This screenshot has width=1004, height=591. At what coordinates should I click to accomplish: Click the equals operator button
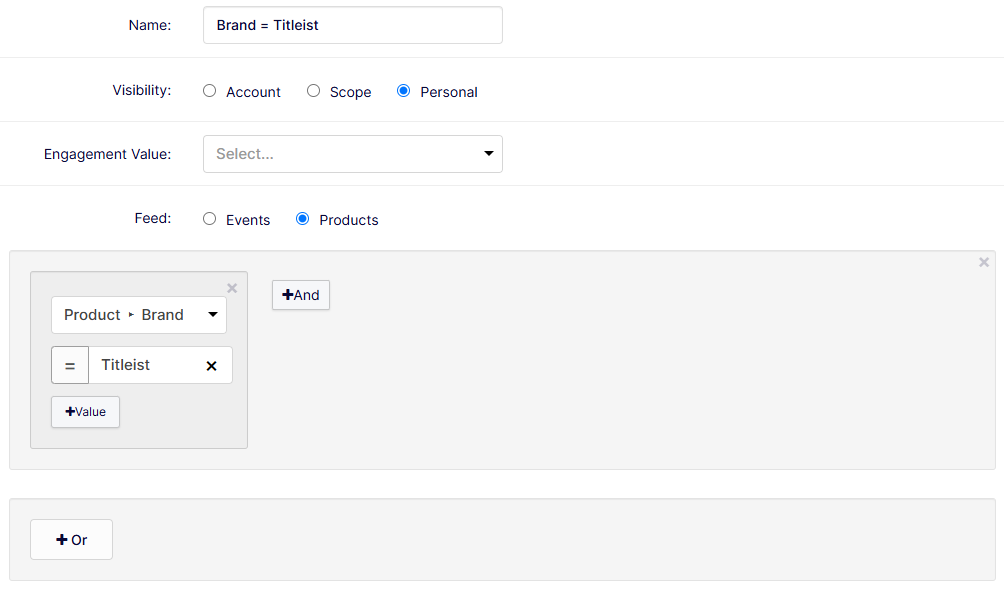[x=70, y=366]
